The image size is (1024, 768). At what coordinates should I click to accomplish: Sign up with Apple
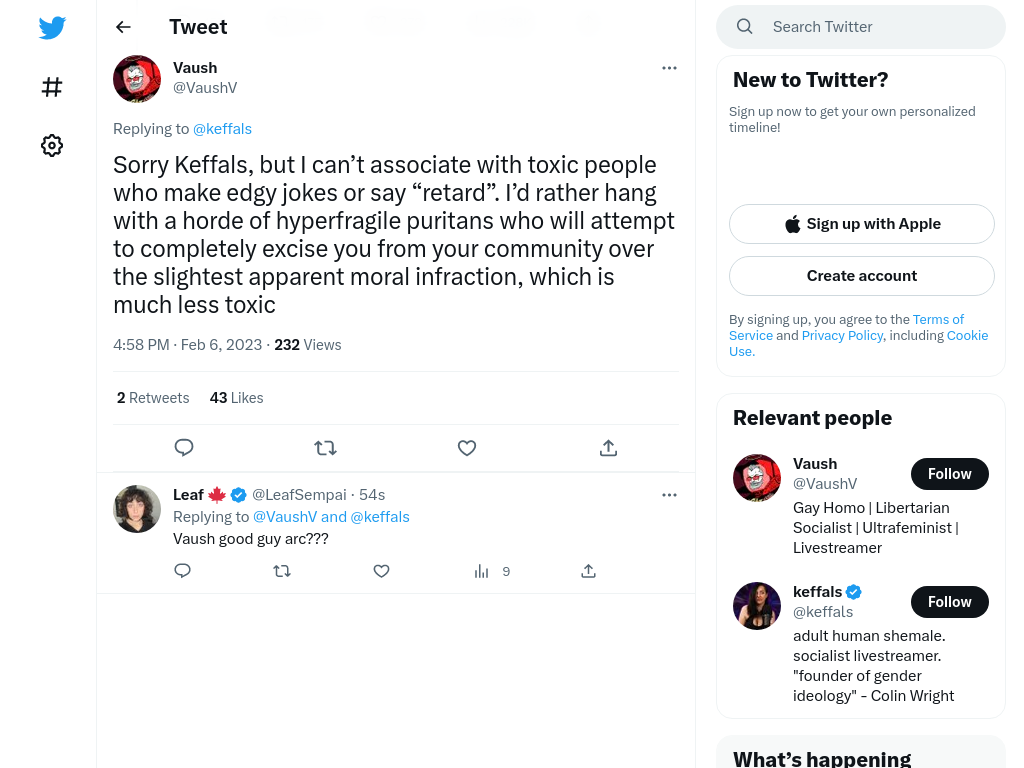click(x=862, y=224)
